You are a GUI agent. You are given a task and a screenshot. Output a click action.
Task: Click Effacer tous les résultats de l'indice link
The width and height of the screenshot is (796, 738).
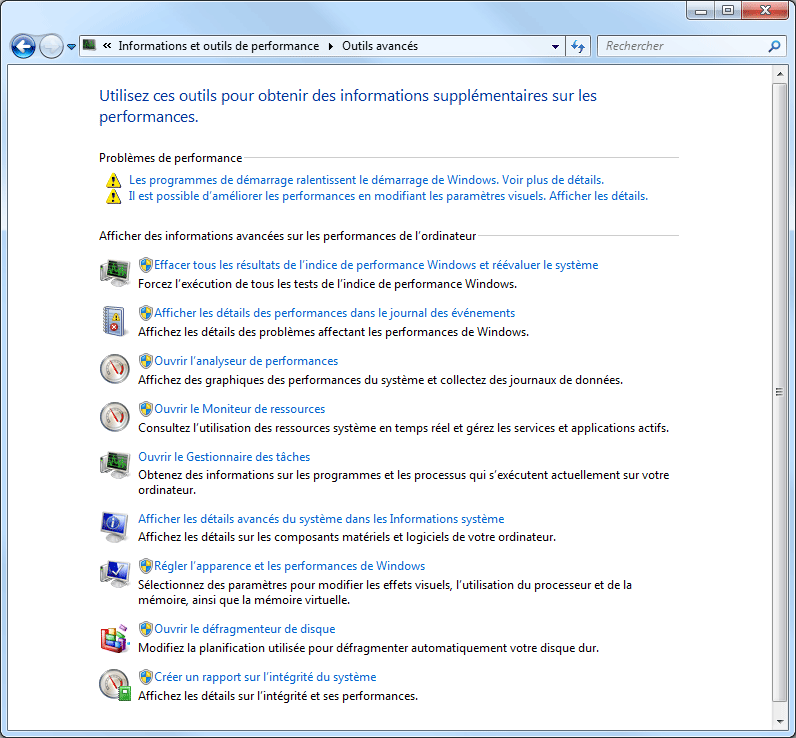376,265
